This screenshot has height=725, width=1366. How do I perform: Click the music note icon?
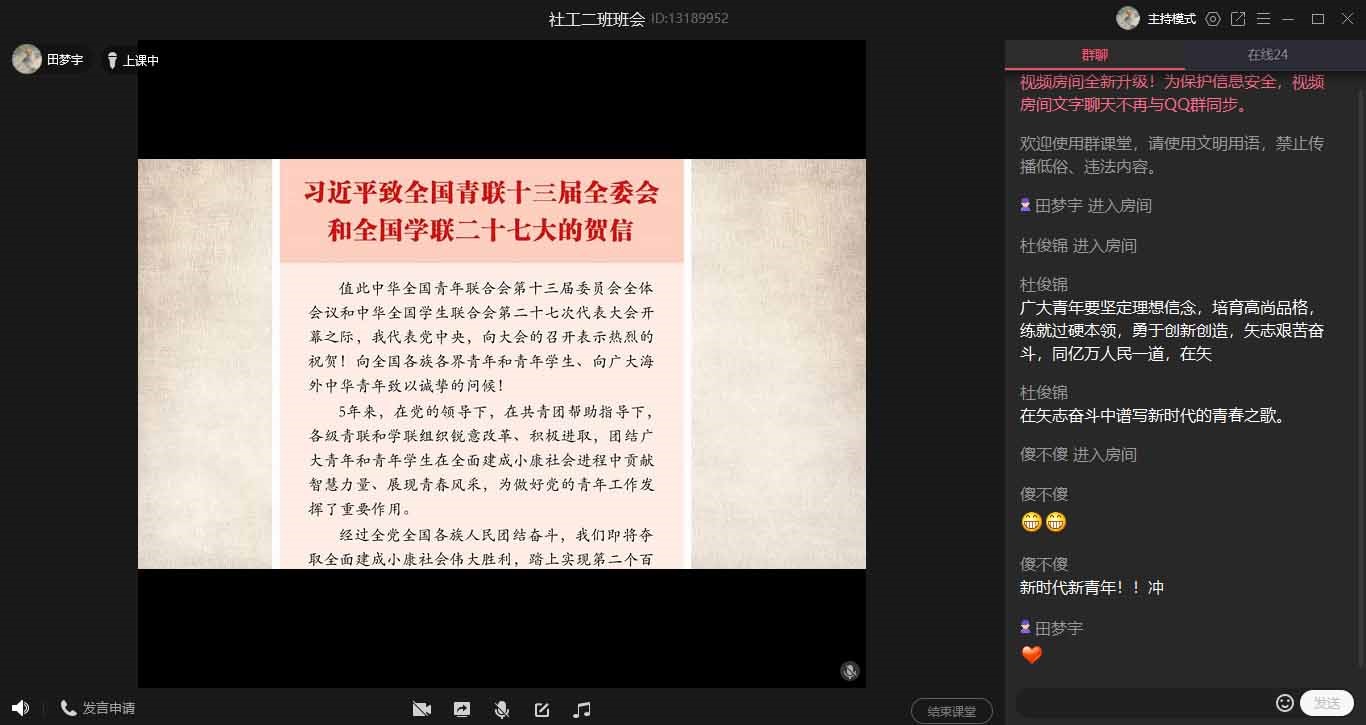582,709
